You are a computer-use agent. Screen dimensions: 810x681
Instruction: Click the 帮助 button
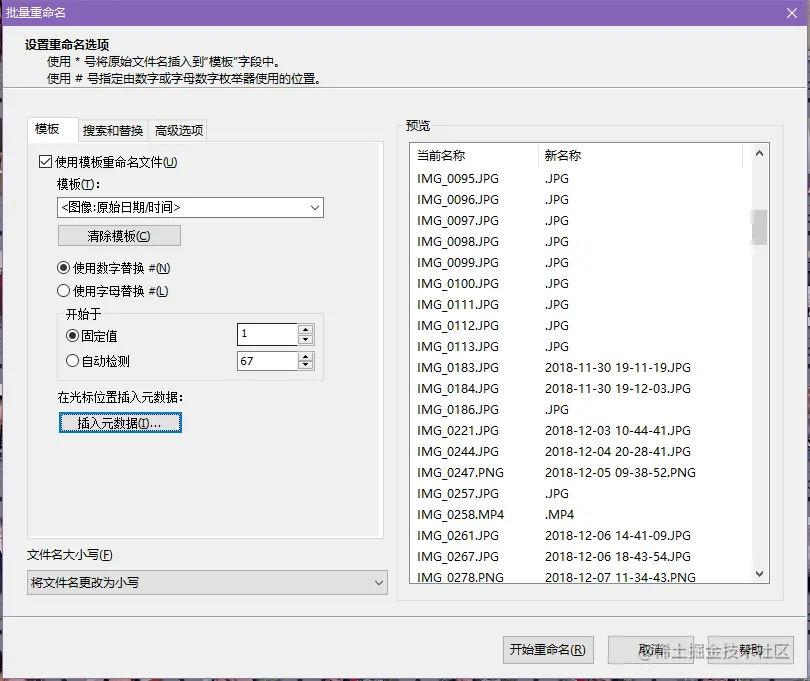point(751,649)
